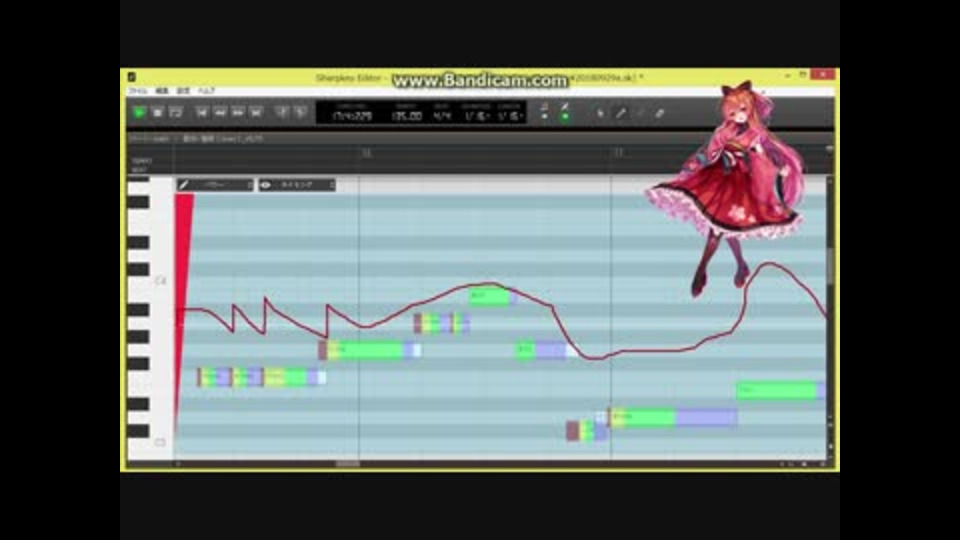Image resolution: width=960 pixels, height=540 pixels.
Task: Click the app icon in the title bar
Action: (132, 77)
